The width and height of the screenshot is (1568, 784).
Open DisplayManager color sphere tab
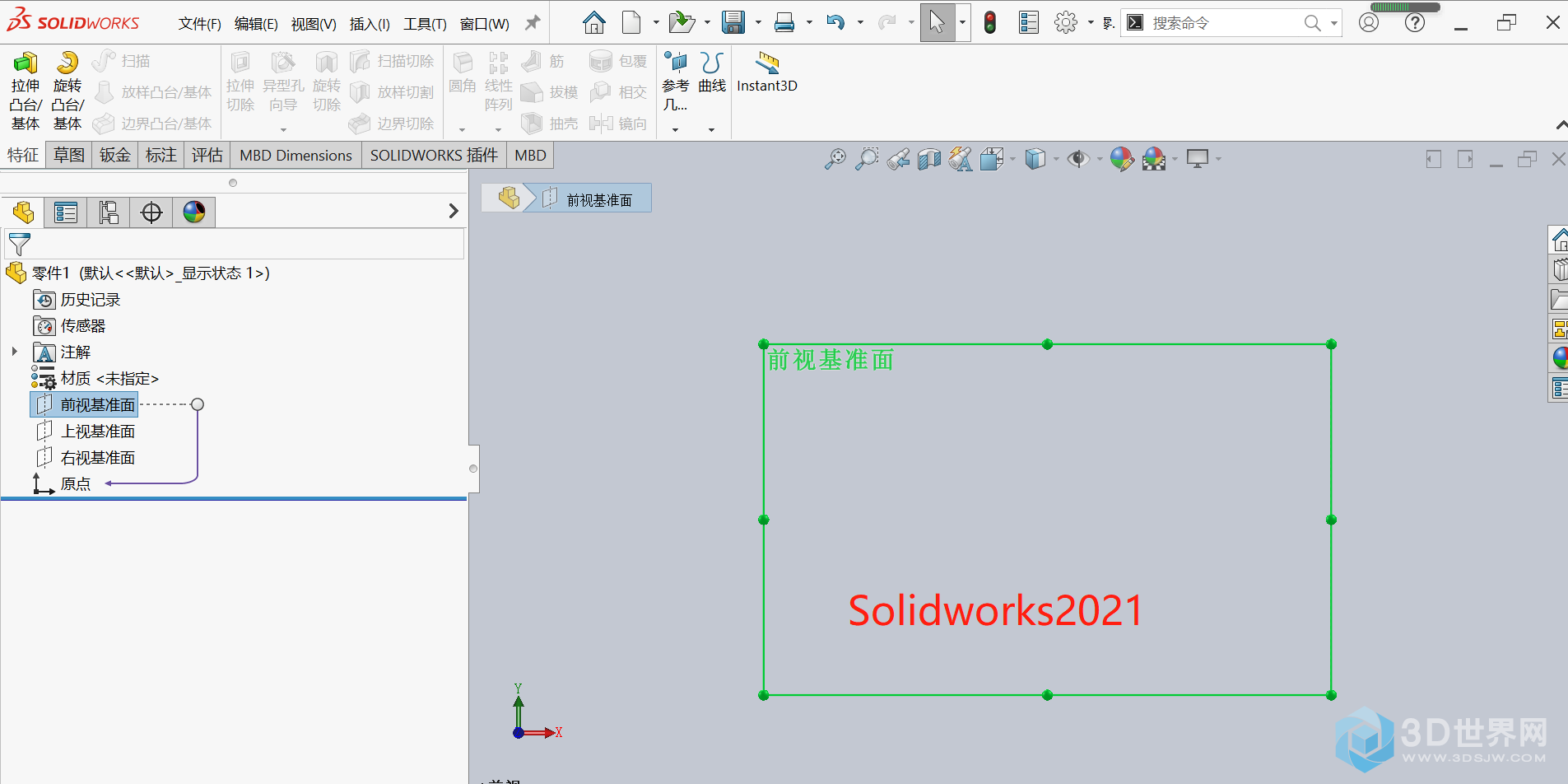pyautogui.click(x=194, y=212)
